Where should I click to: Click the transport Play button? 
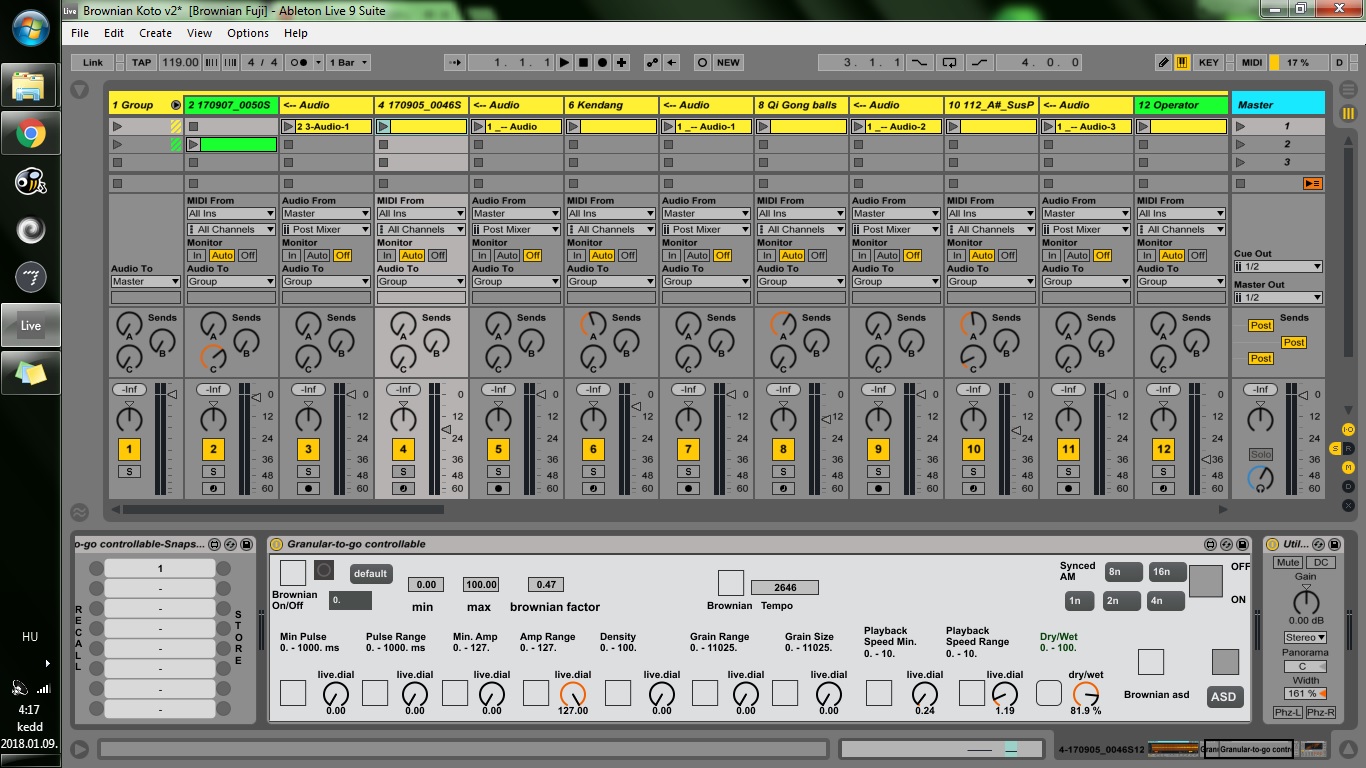tap(565, 62)
